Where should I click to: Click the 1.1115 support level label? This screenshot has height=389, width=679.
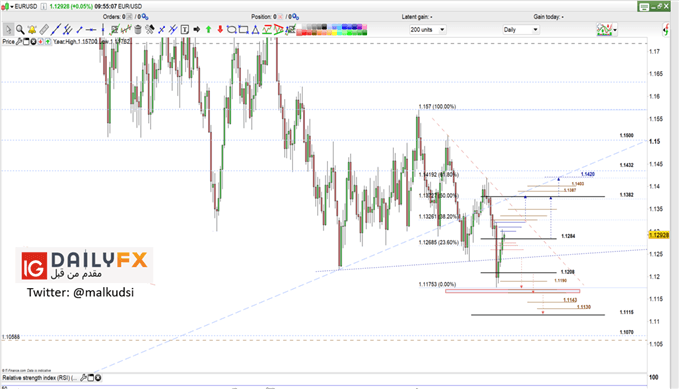point(627,312)
